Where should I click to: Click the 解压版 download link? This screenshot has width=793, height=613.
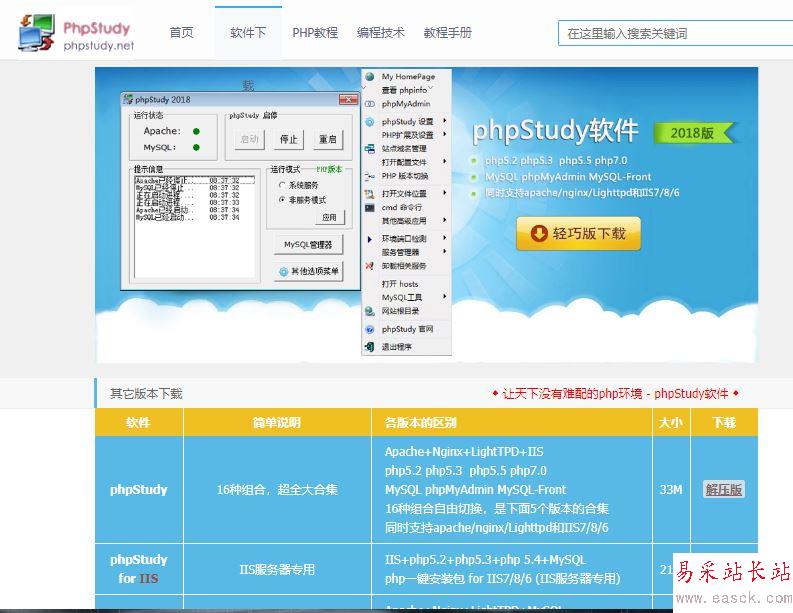(724, 490)
